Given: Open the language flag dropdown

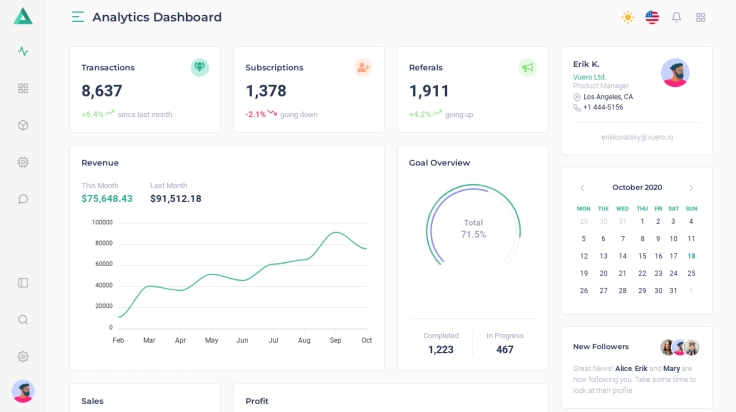Looking at the screenshot, I should (x=652, y=17).
